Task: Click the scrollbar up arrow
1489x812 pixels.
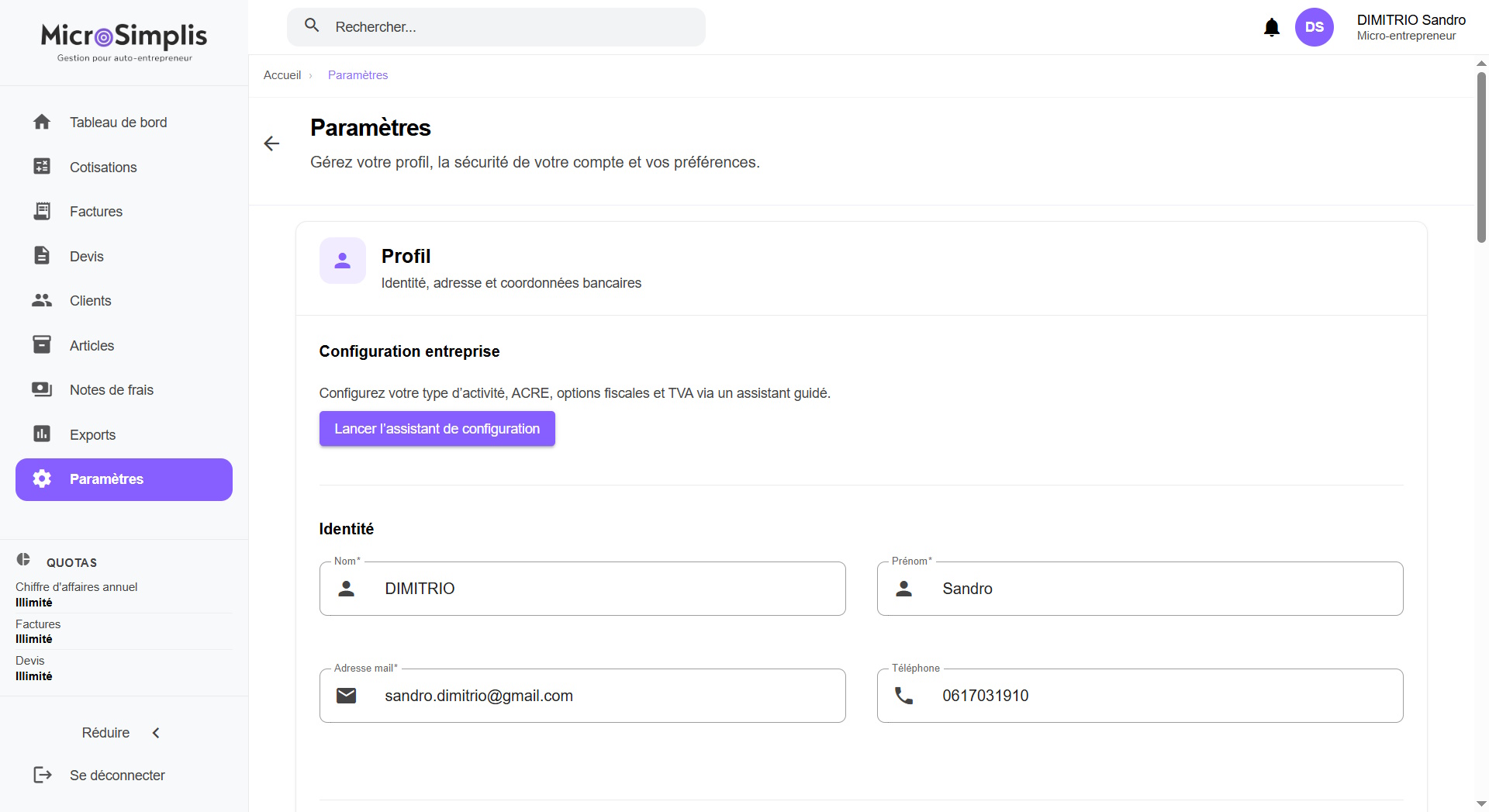Action: 1481,64
